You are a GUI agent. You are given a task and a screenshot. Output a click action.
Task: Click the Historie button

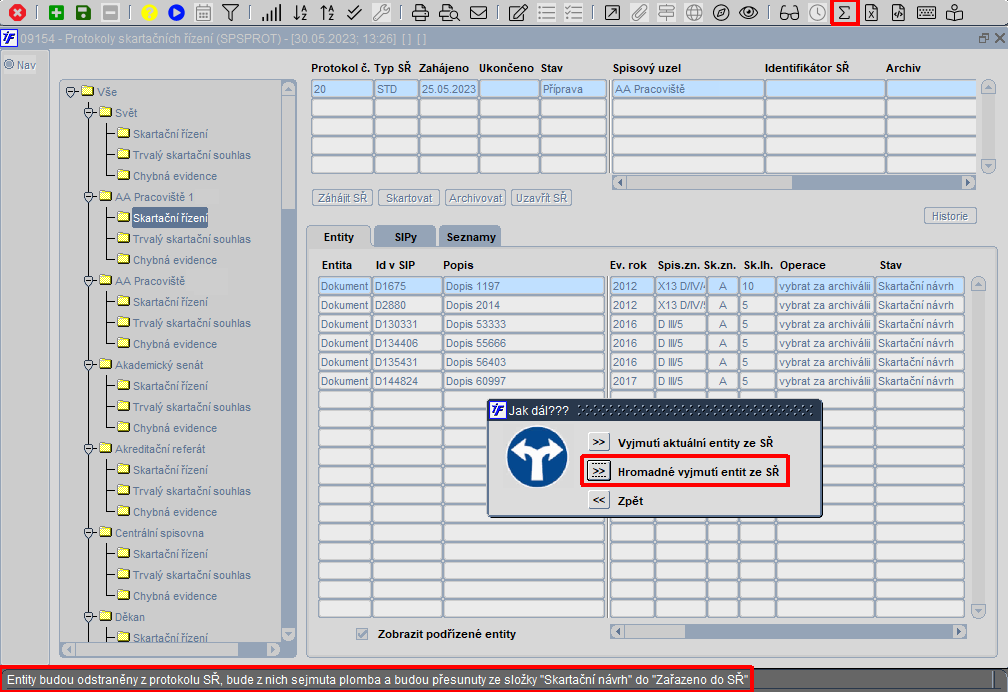click(950, 216)
